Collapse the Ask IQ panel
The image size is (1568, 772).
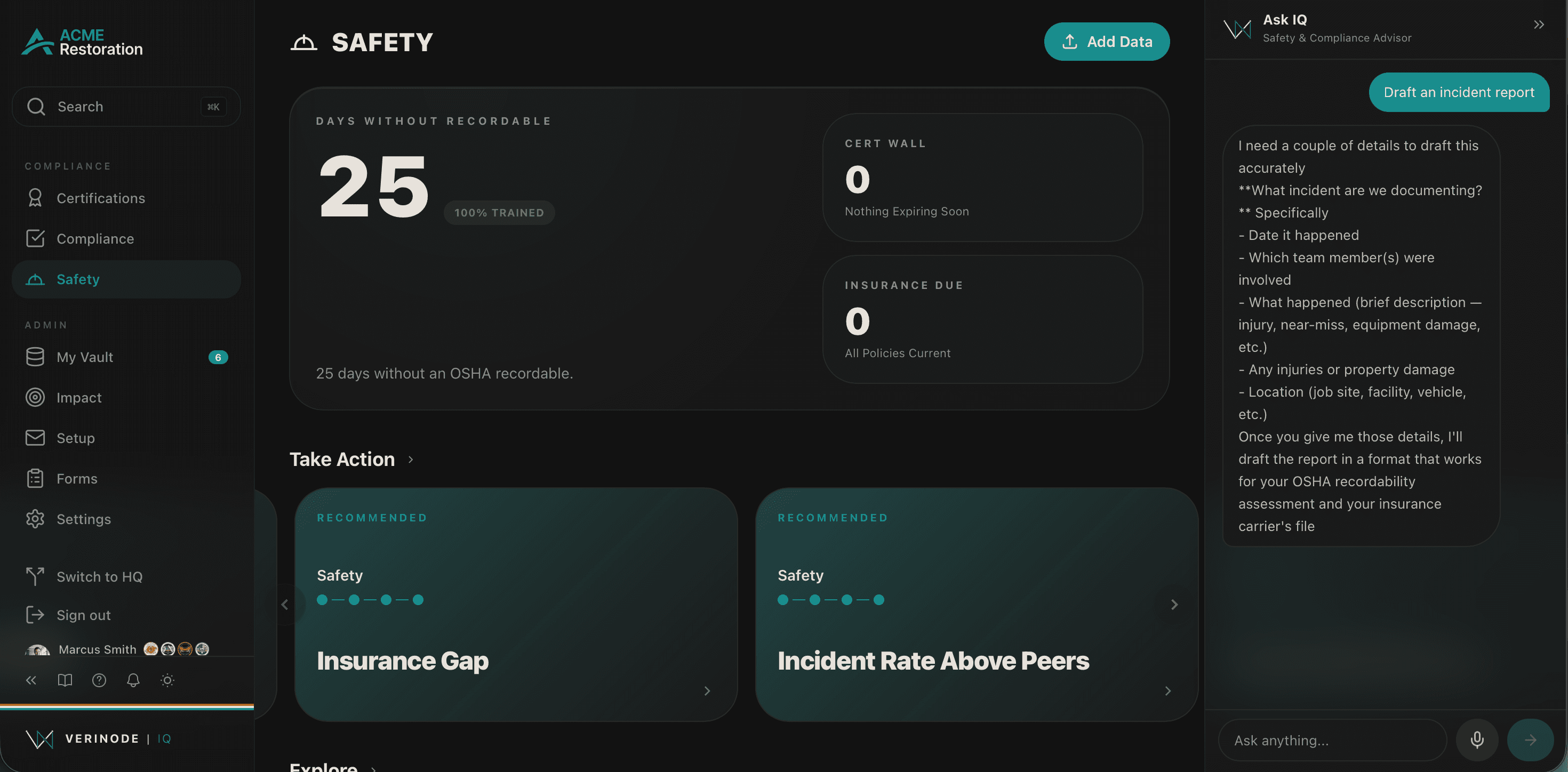pos(1539,25)
